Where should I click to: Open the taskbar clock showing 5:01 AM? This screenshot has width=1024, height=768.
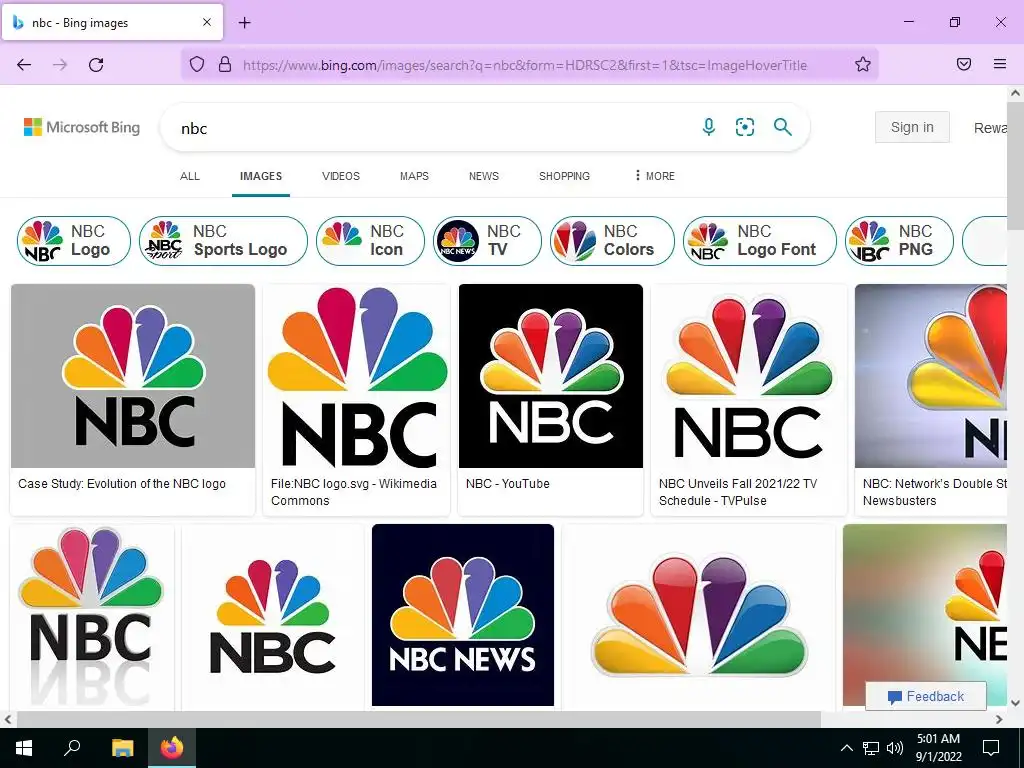(938, 748)
